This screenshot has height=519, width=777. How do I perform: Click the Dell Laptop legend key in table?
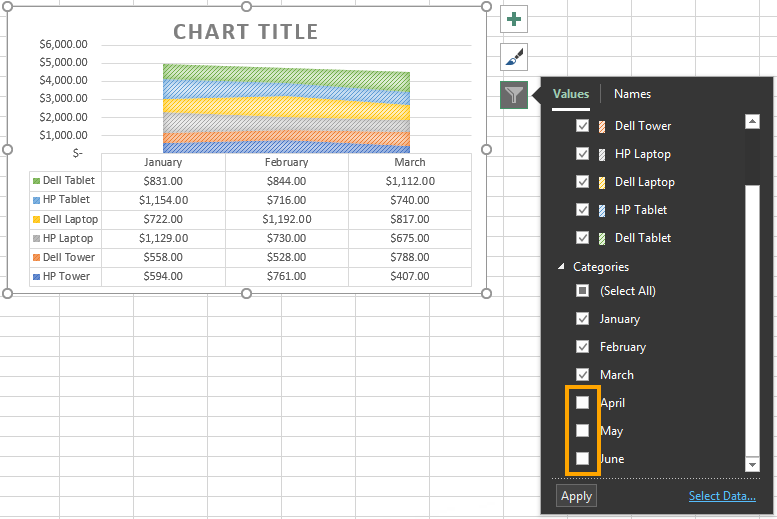tap(36, 220)
